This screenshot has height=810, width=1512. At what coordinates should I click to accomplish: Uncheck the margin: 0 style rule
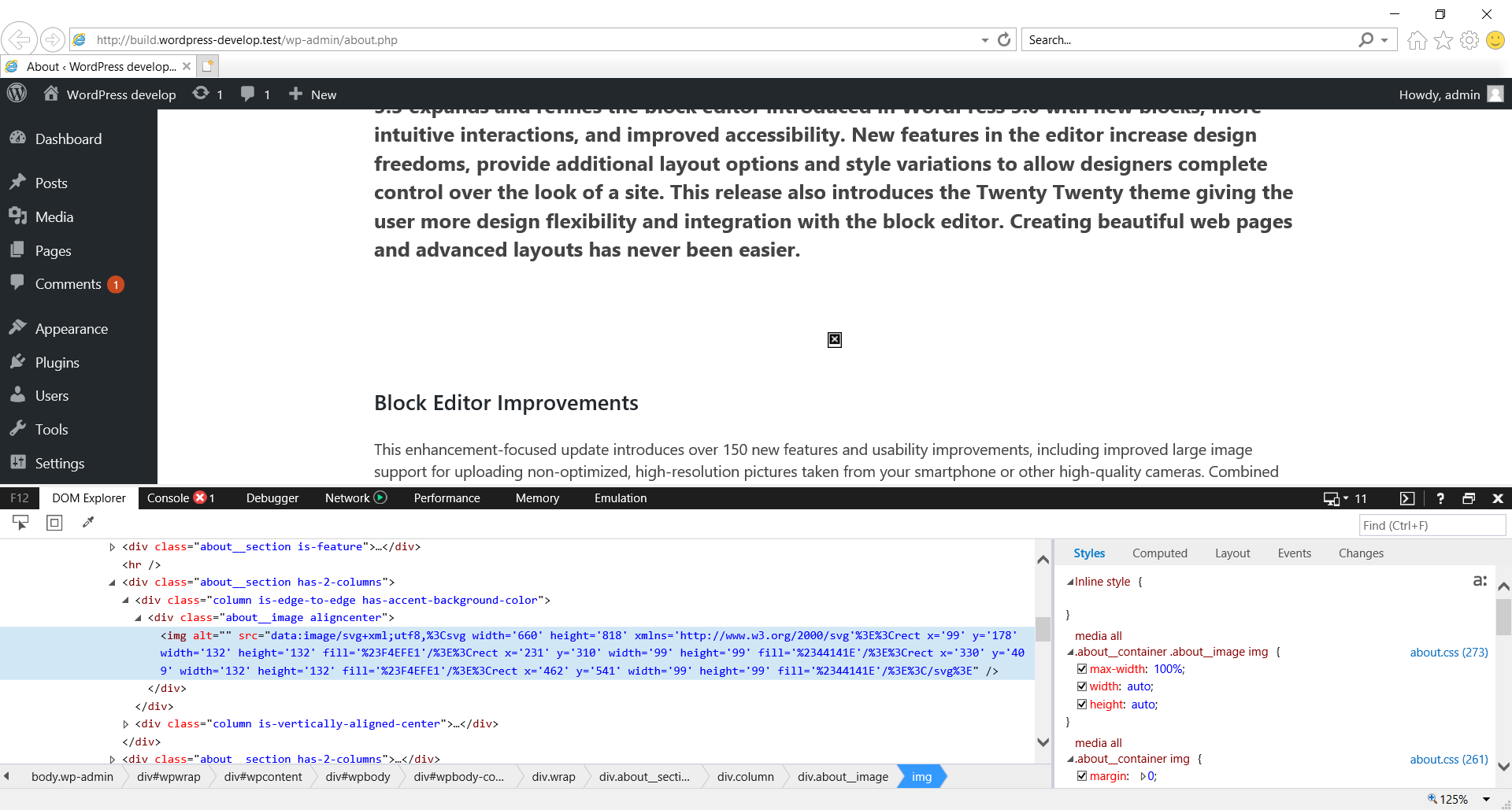click(x=1082, y=776)
